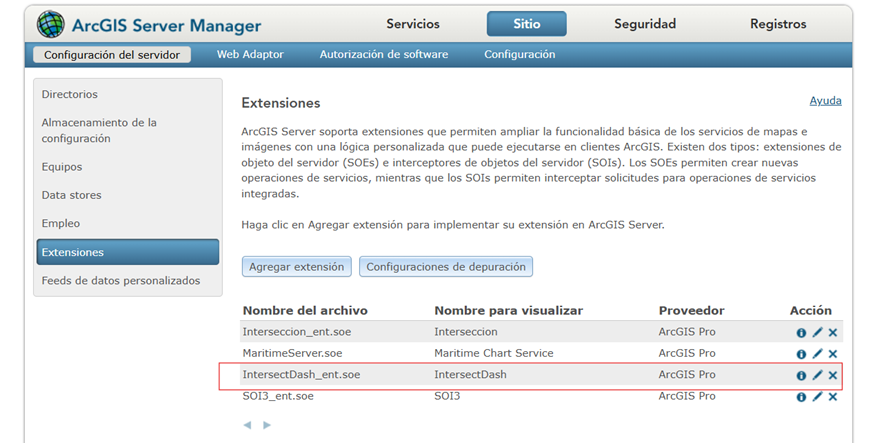886x443 pixels.
Task: Delete the MaritimeServer.soe extension
Action: [832, 354]
